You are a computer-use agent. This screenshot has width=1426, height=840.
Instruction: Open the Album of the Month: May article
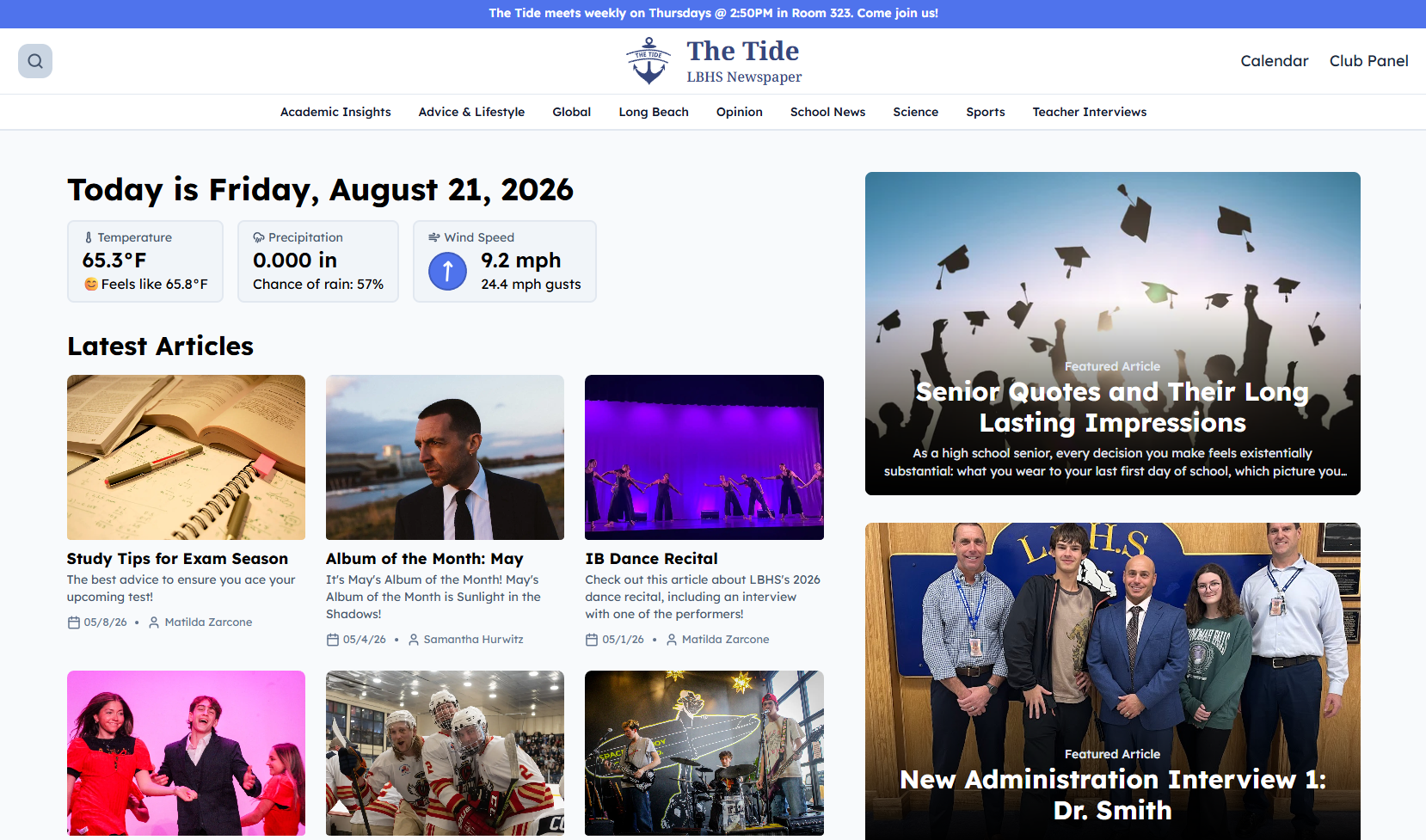pyautogui.click(x=425, y=559)
